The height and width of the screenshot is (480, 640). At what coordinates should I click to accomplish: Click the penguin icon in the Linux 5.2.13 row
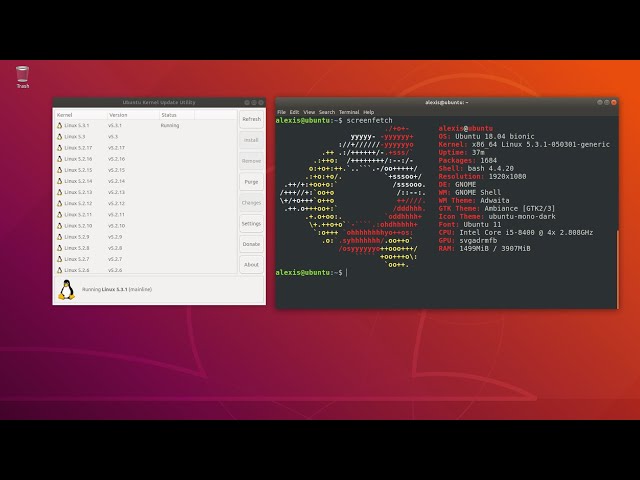60,192
